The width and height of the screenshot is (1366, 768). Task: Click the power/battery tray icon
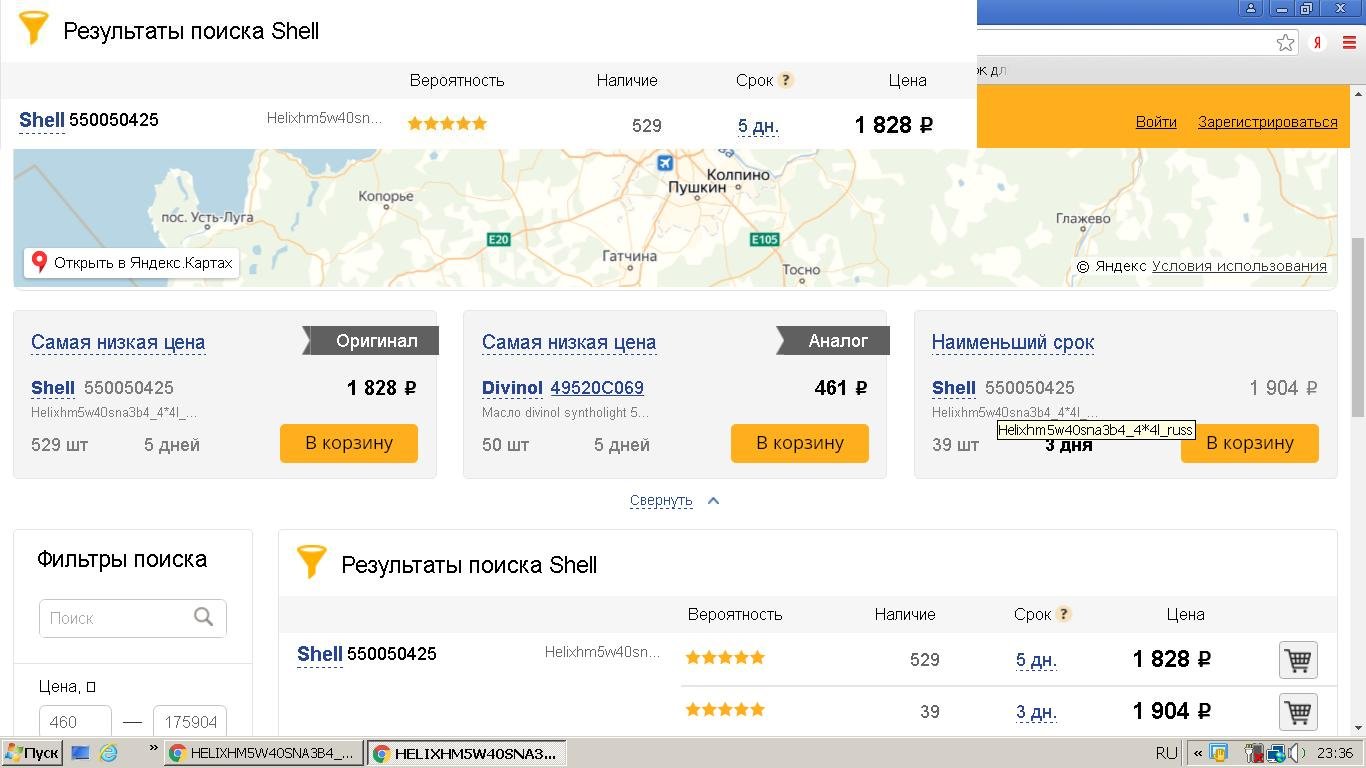pos(1256,753)
